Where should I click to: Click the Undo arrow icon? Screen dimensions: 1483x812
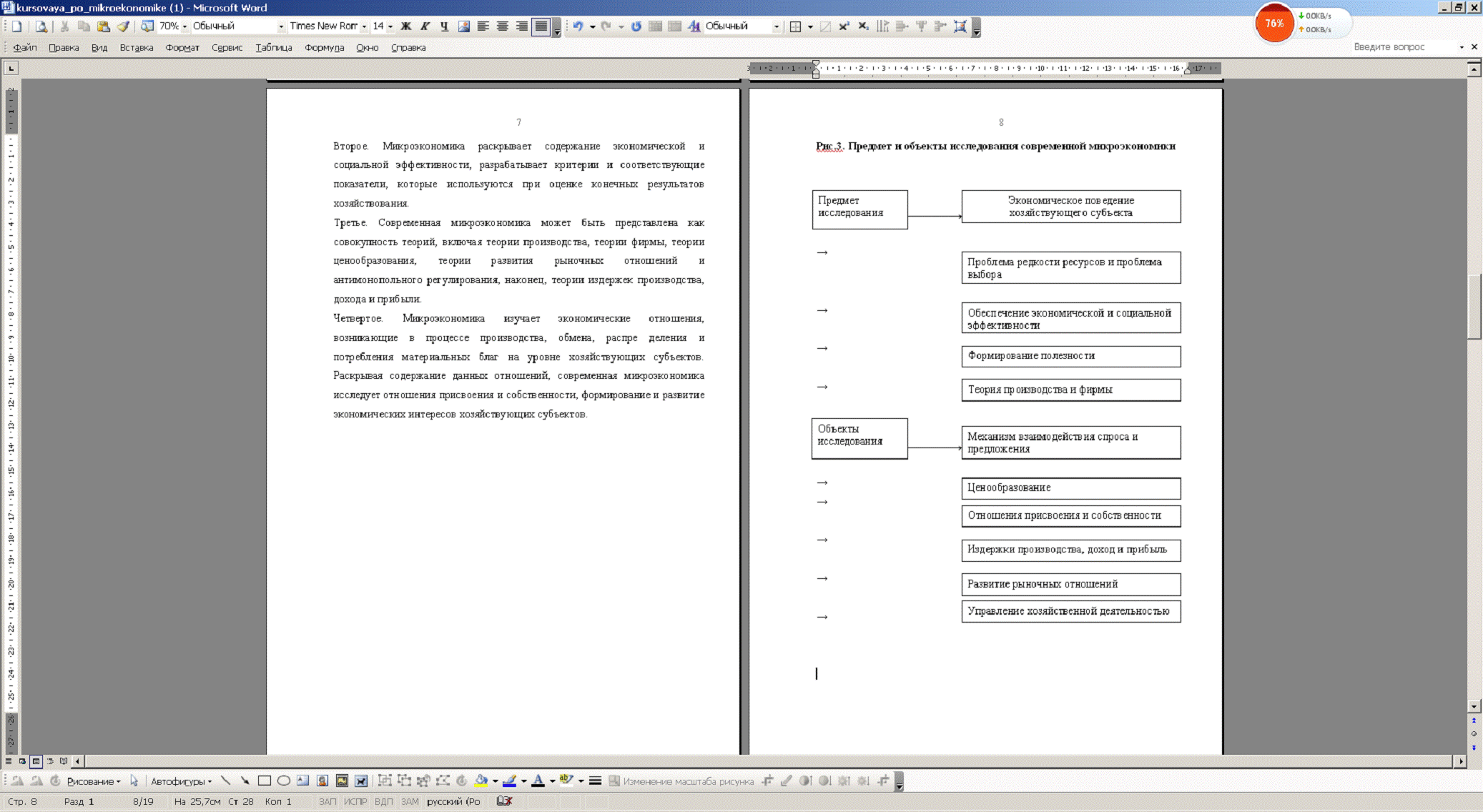(578, 26)
